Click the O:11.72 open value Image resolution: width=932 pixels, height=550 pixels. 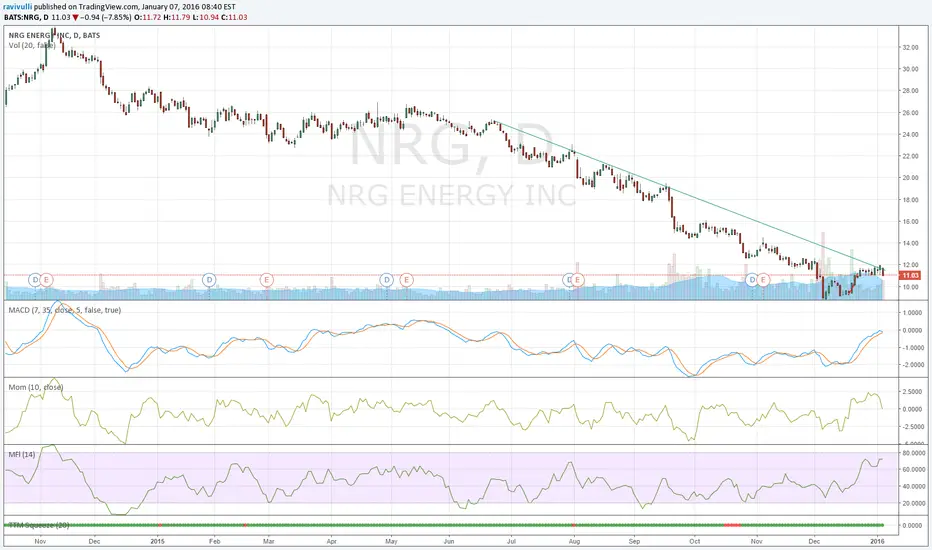(x=147, y=17)
